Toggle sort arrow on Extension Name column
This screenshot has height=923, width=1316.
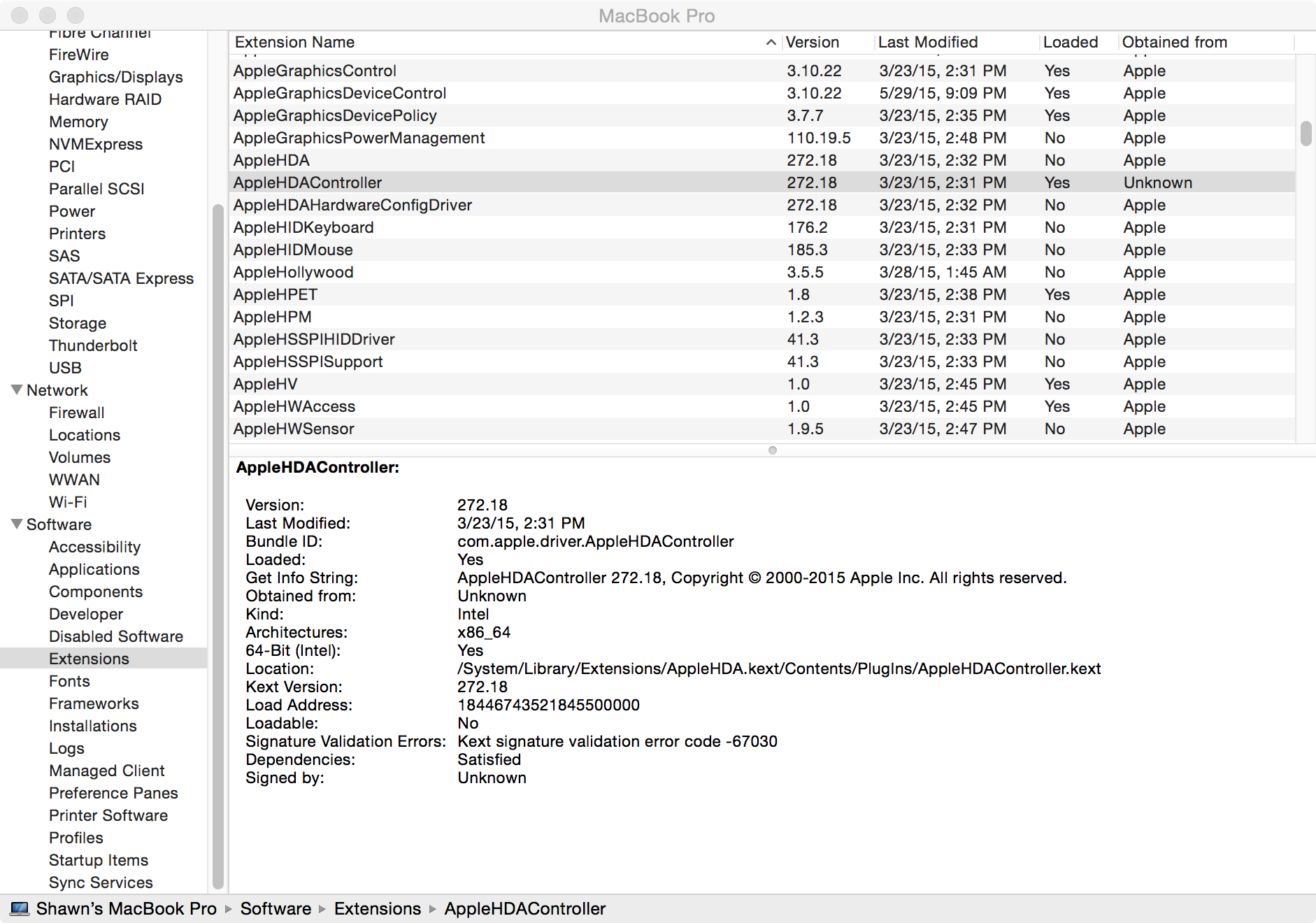click(x=771, y=42)
